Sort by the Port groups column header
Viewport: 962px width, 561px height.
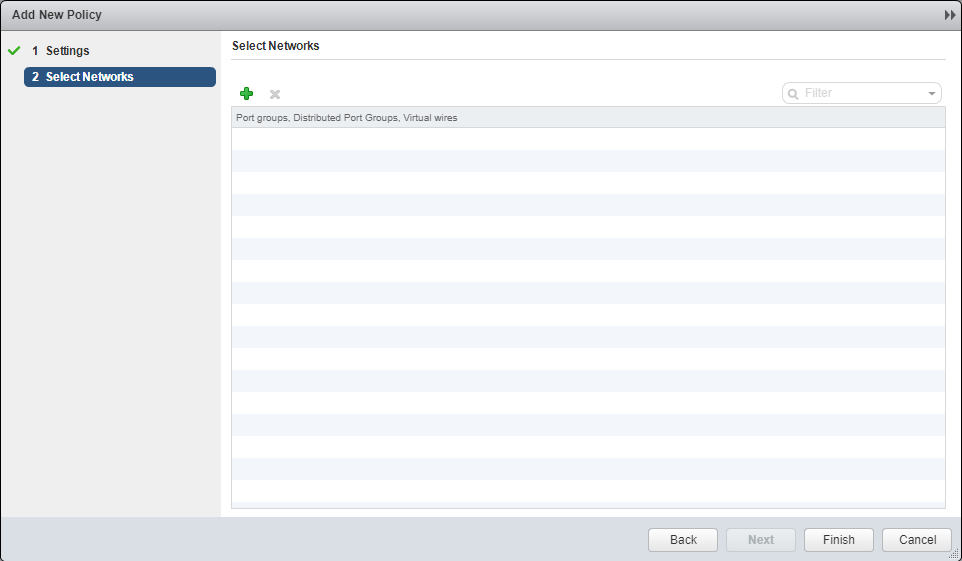pyautogui.click(x=346, y=118)
